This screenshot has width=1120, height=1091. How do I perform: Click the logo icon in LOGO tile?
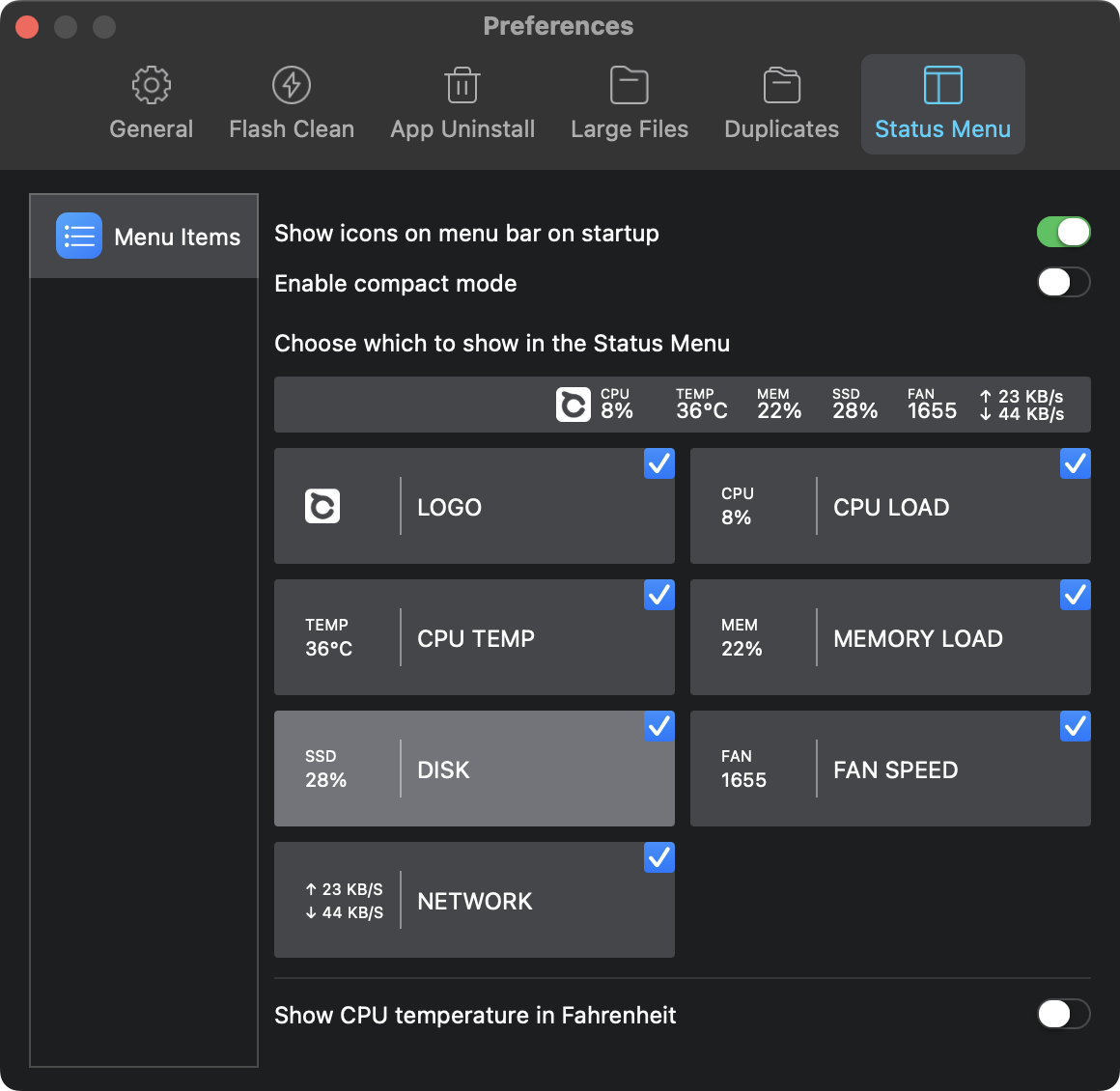(x=322, y=507)
